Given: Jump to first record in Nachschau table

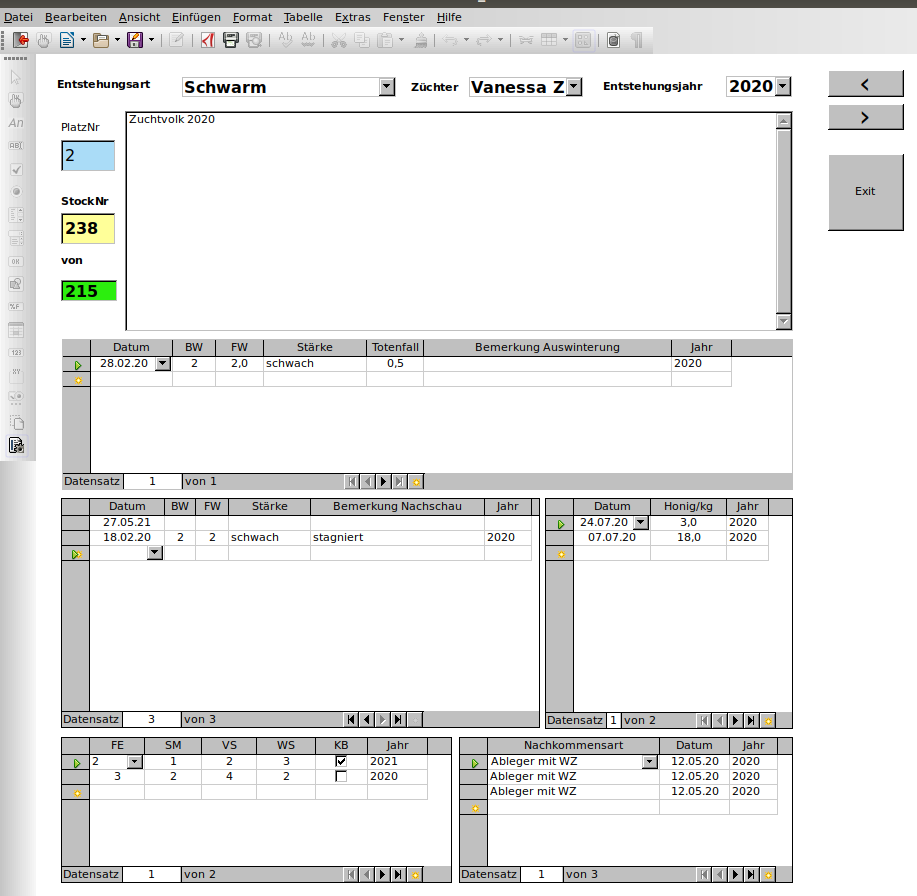Looking at the screenshot, I should [x=350, y=719].
